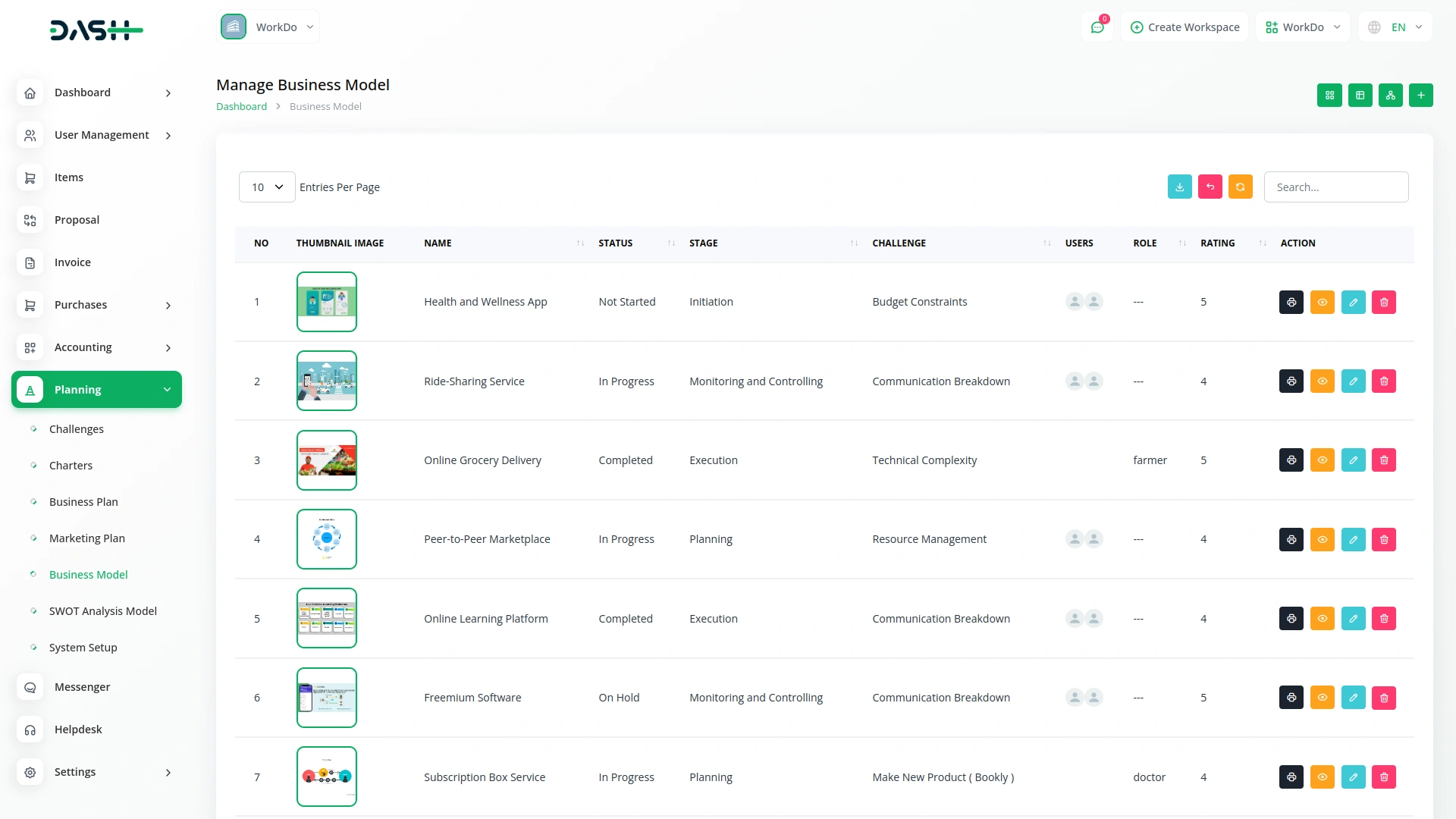Click the Search input field
The image size is (1456, 819).
[1335, 187]
